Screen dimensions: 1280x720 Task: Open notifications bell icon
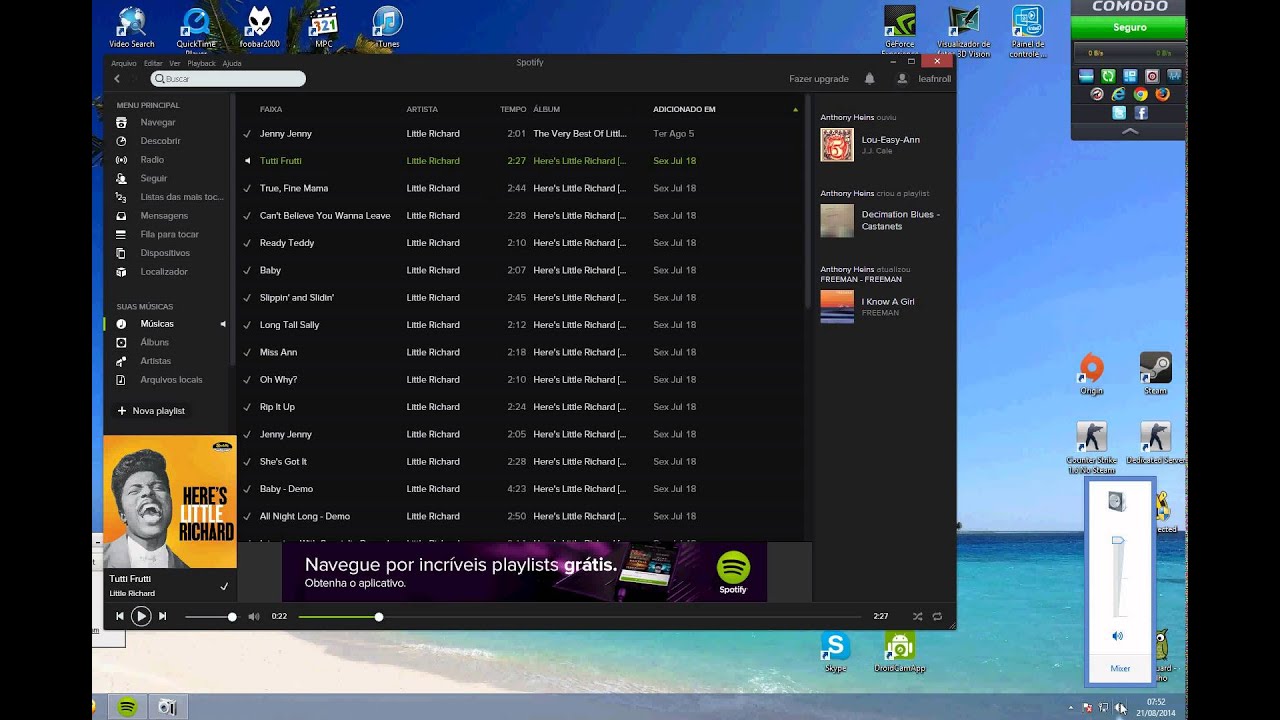click(x=869, y=78)
